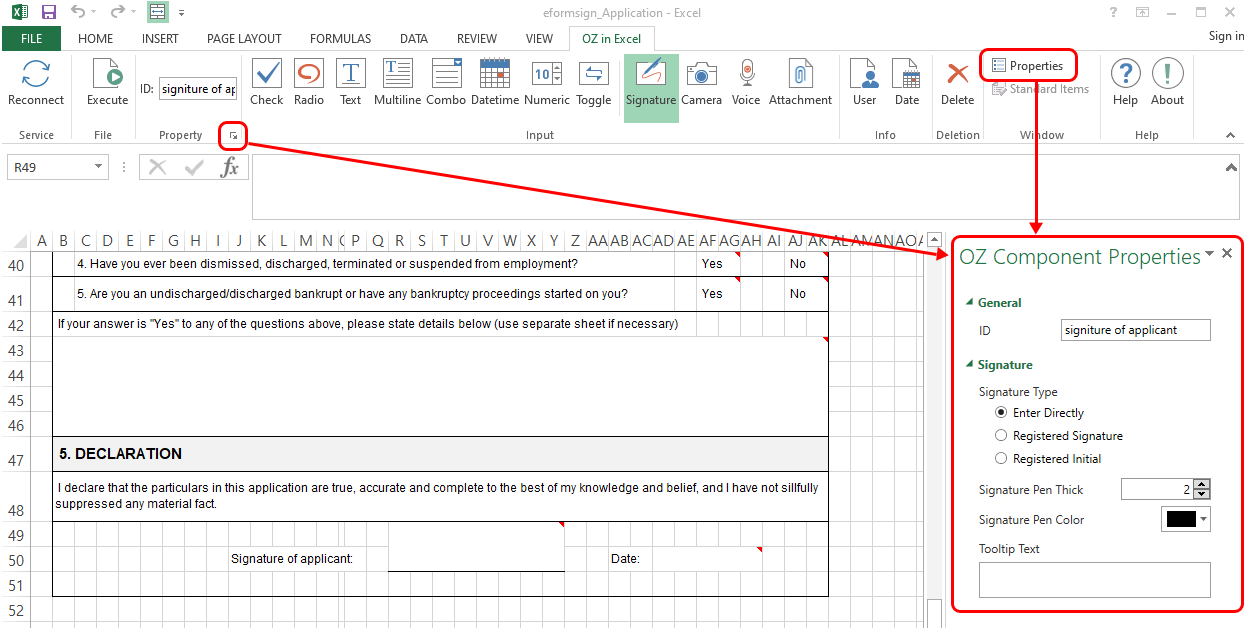
Task: Open Customize Quick Access Toolbar menu
Action: (x=181, y=13)
